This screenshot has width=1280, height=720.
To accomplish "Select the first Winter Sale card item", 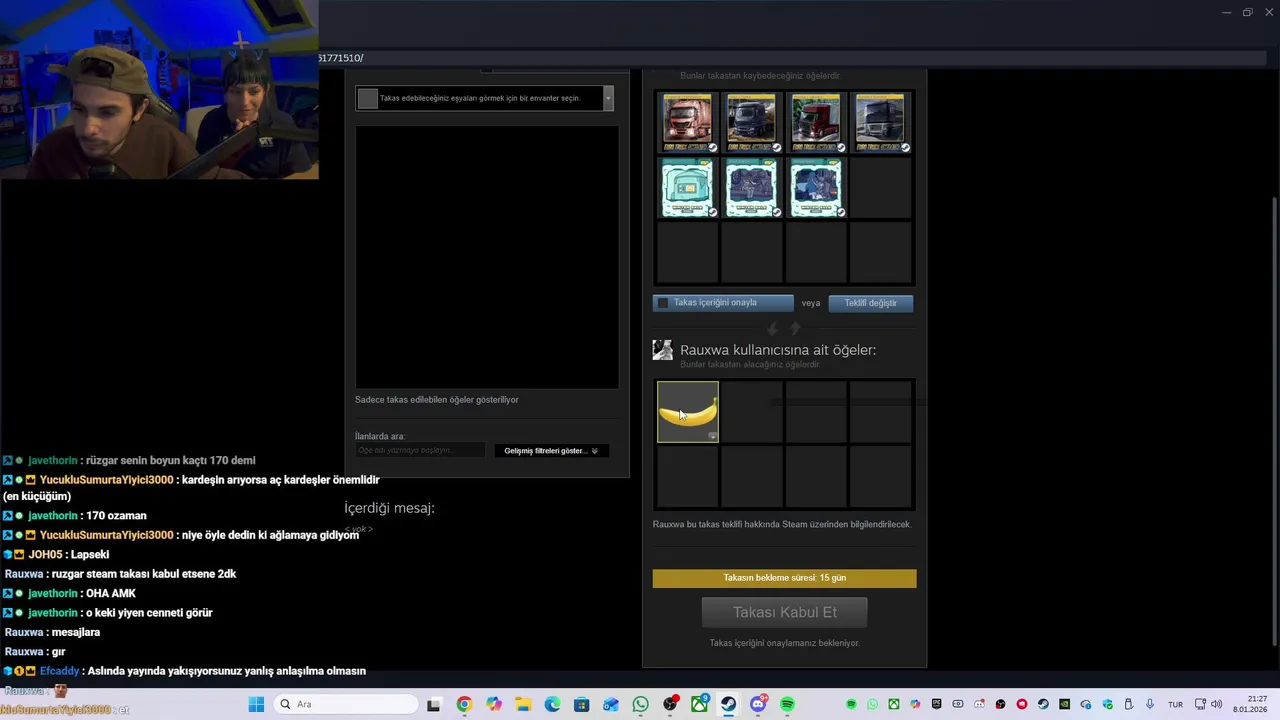I will [687, 187].
